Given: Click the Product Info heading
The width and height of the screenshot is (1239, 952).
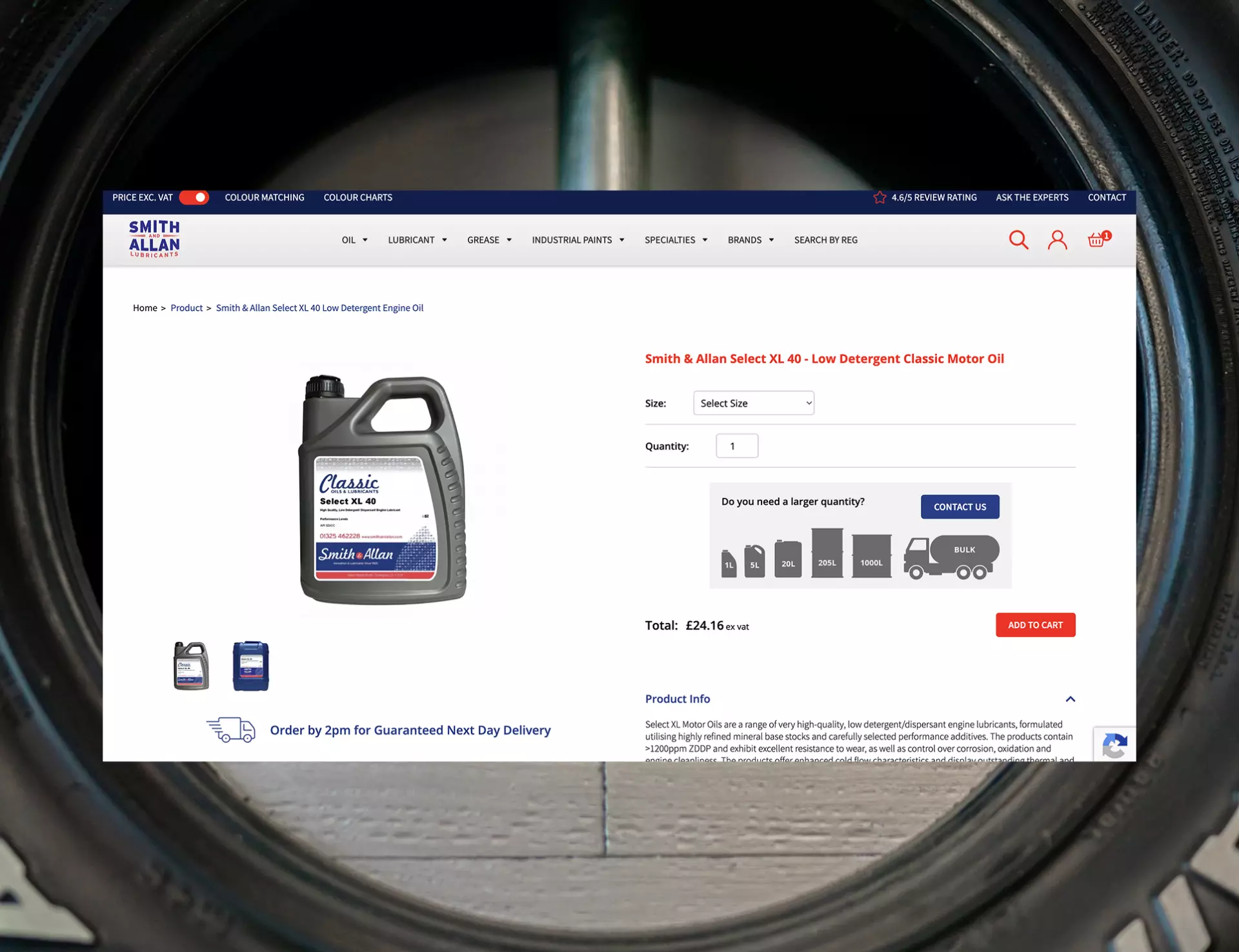Looking at the screenshot, I should [678, 699].
